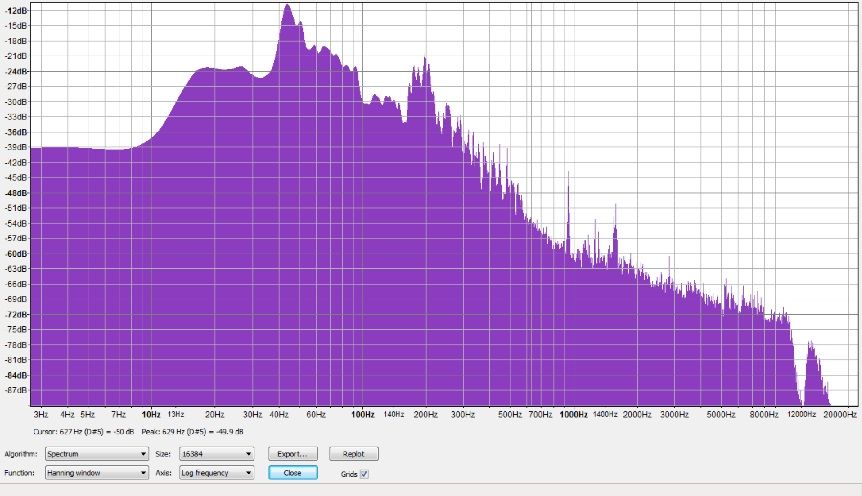Change the Axis dropdown from Log frequency
The width and height of the screenshot is (862, 496).
pyautogui.click(x=216, y=473)
